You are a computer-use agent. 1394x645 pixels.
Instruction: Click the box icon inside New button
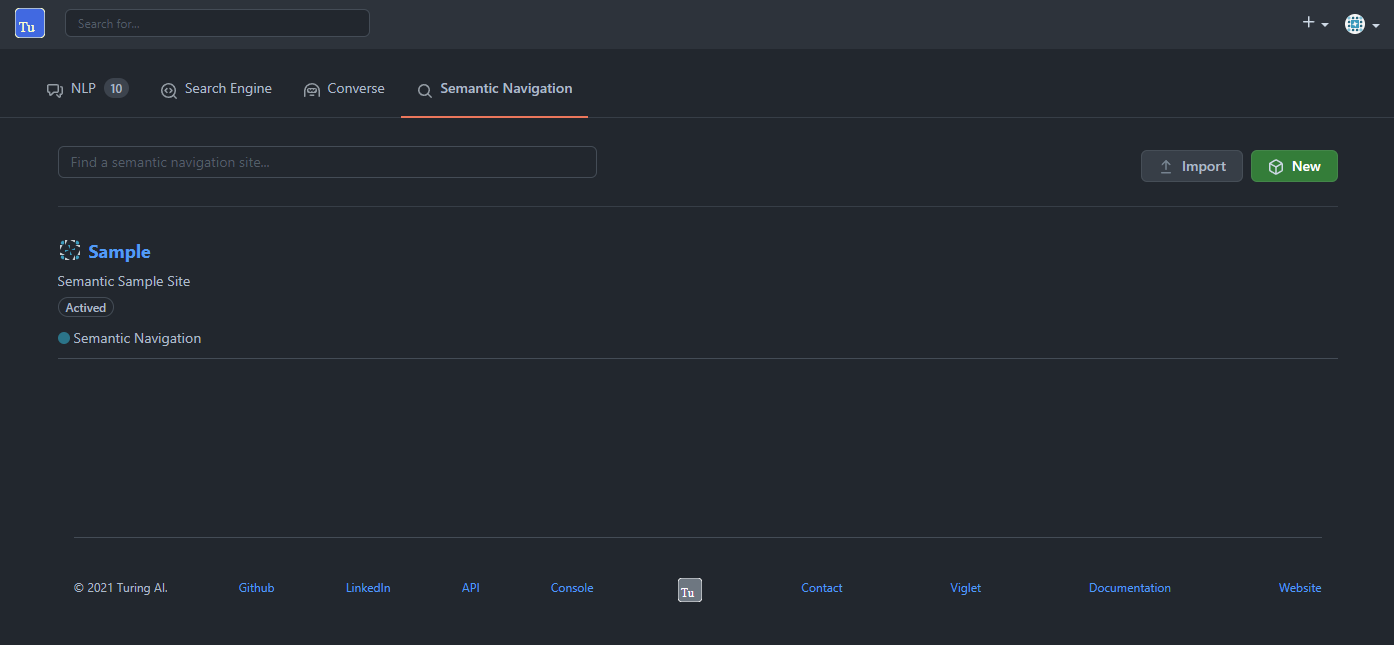pos(1276,166)
